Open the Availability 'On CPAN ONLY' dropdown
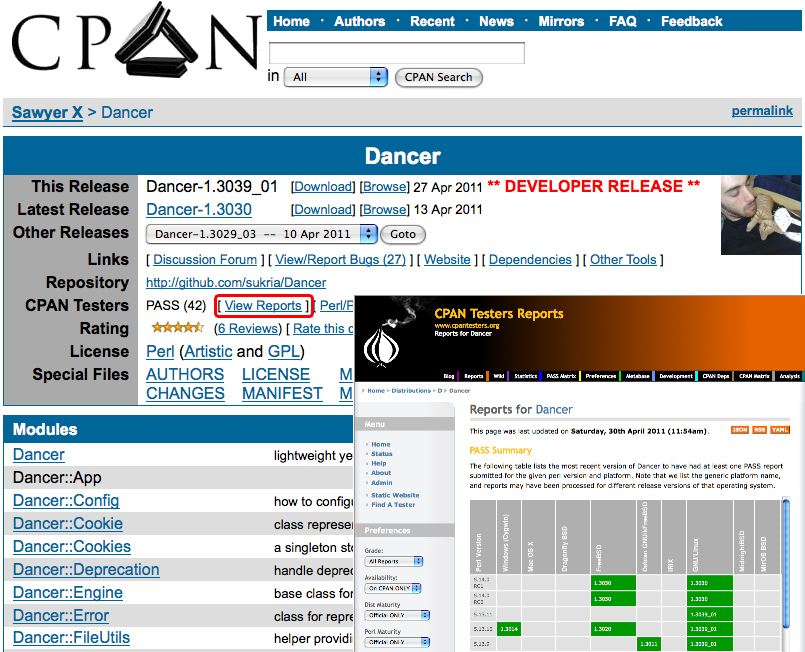 (393, 588)
